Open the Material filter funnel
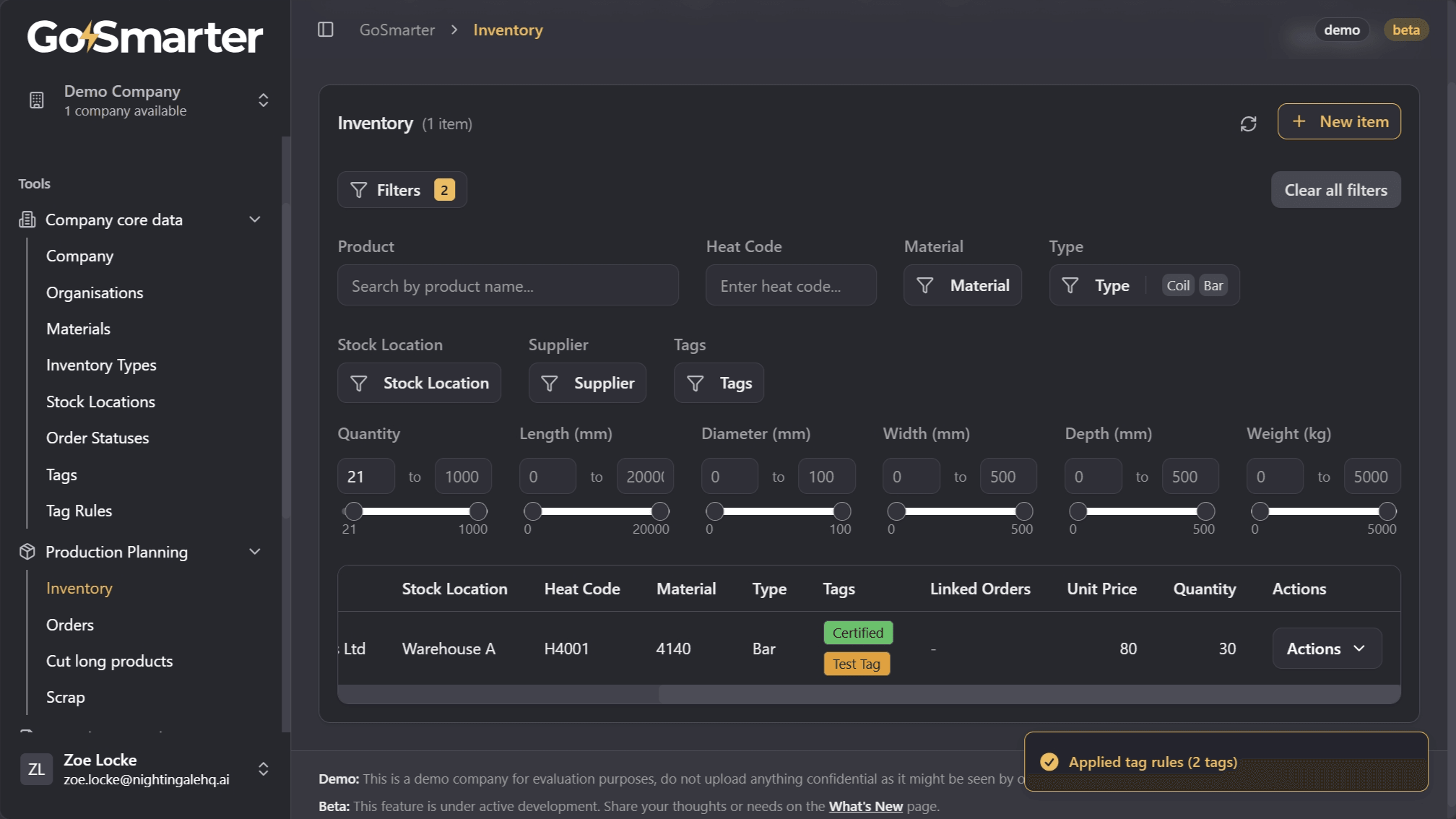 pos(925,285)
